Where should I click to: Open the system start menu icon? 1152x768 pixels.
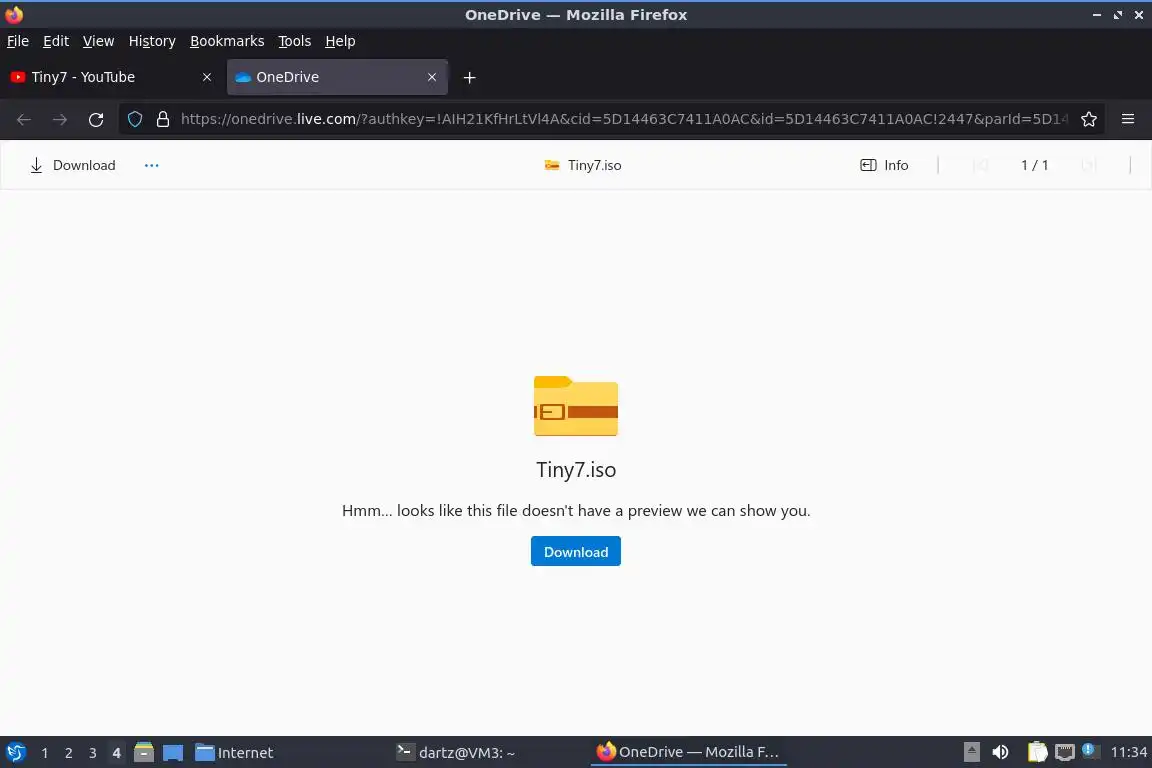pyautogui.click(x=15, y=753)
